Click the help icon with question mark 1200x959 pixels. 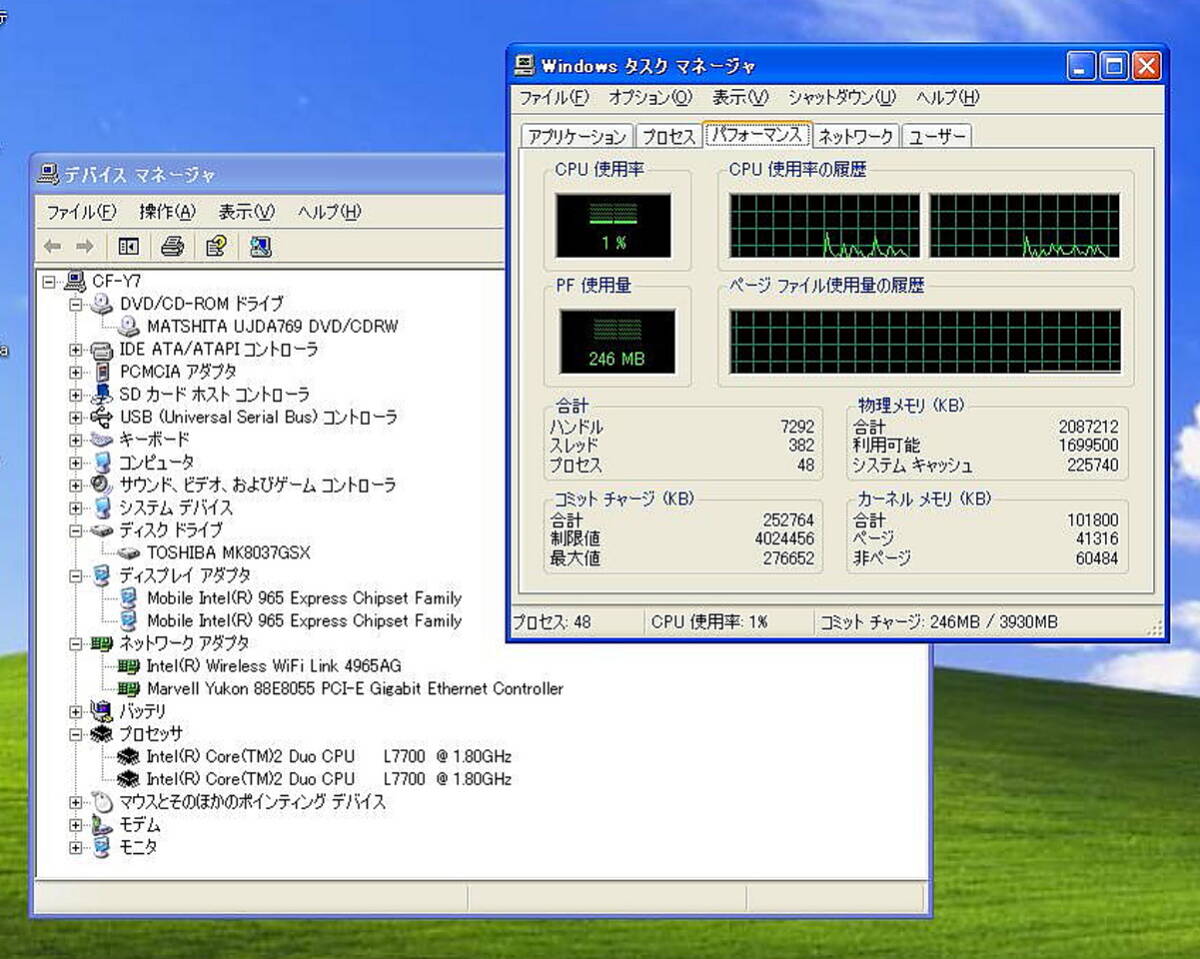(216, 246)
